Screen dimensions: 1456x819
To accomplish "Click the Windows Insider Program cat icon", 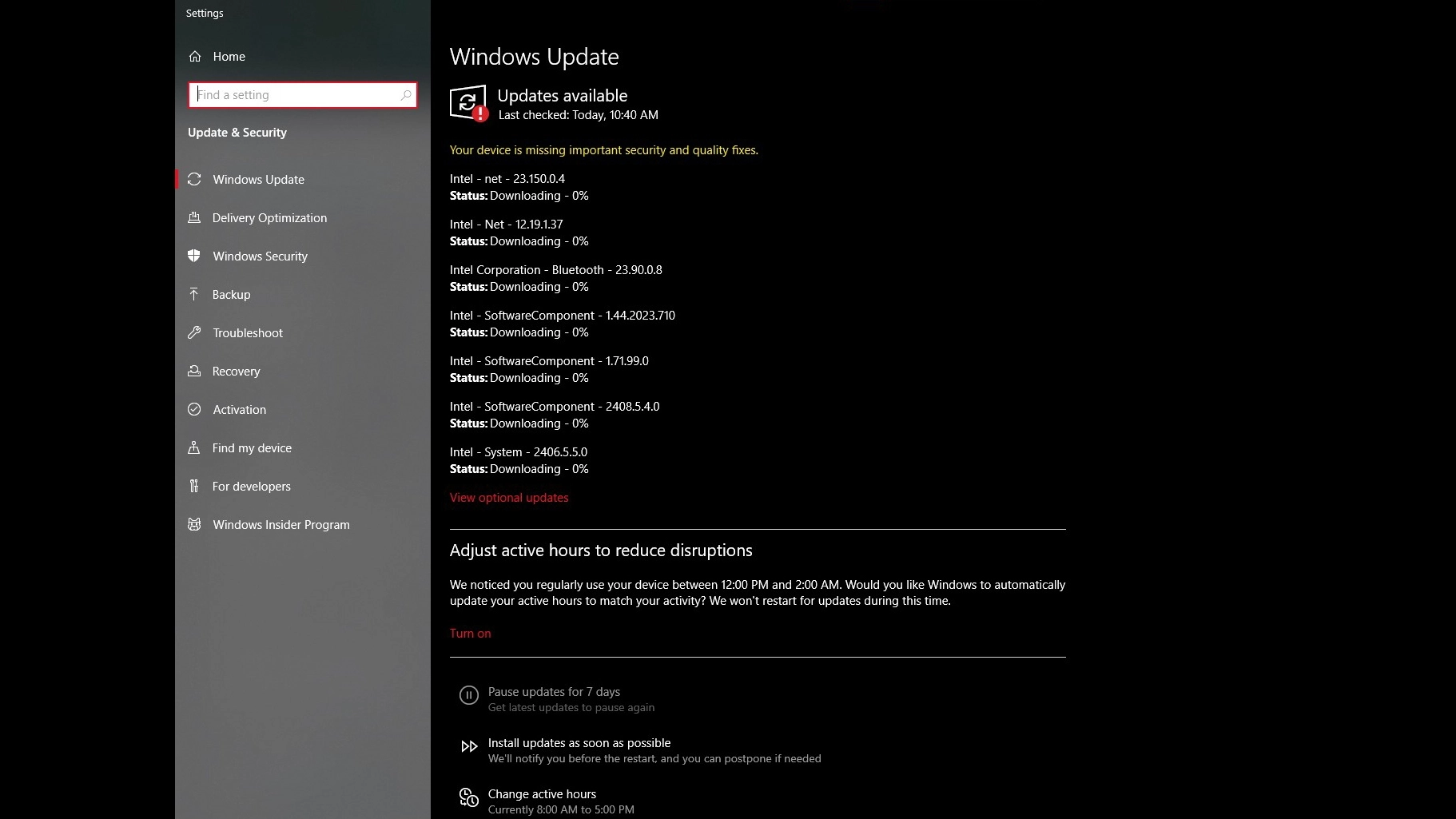I will click(194, 524).
